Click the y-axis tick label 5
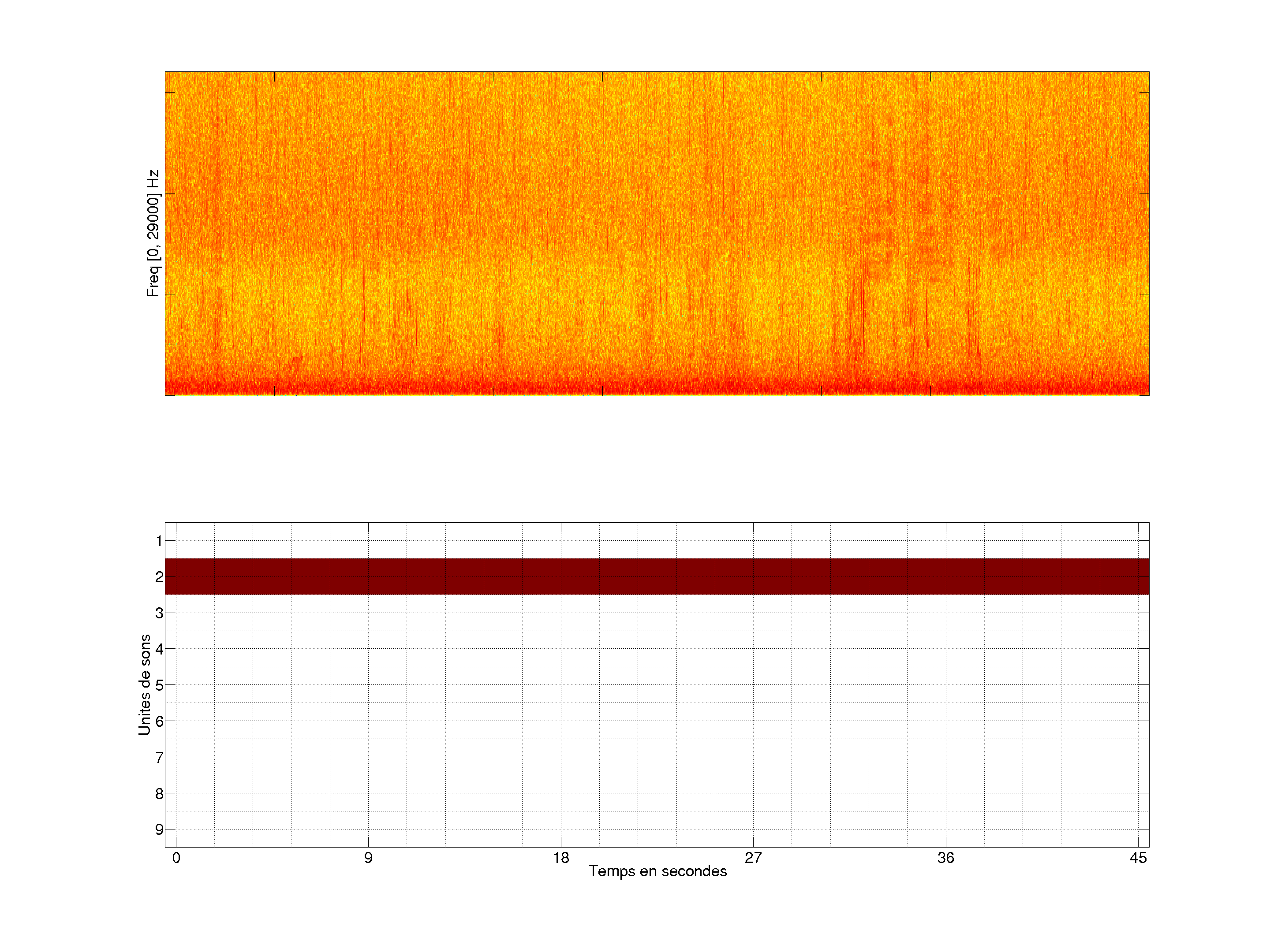Image resolution: width=1270 pixels, height=952 pixels. (159, 685)
